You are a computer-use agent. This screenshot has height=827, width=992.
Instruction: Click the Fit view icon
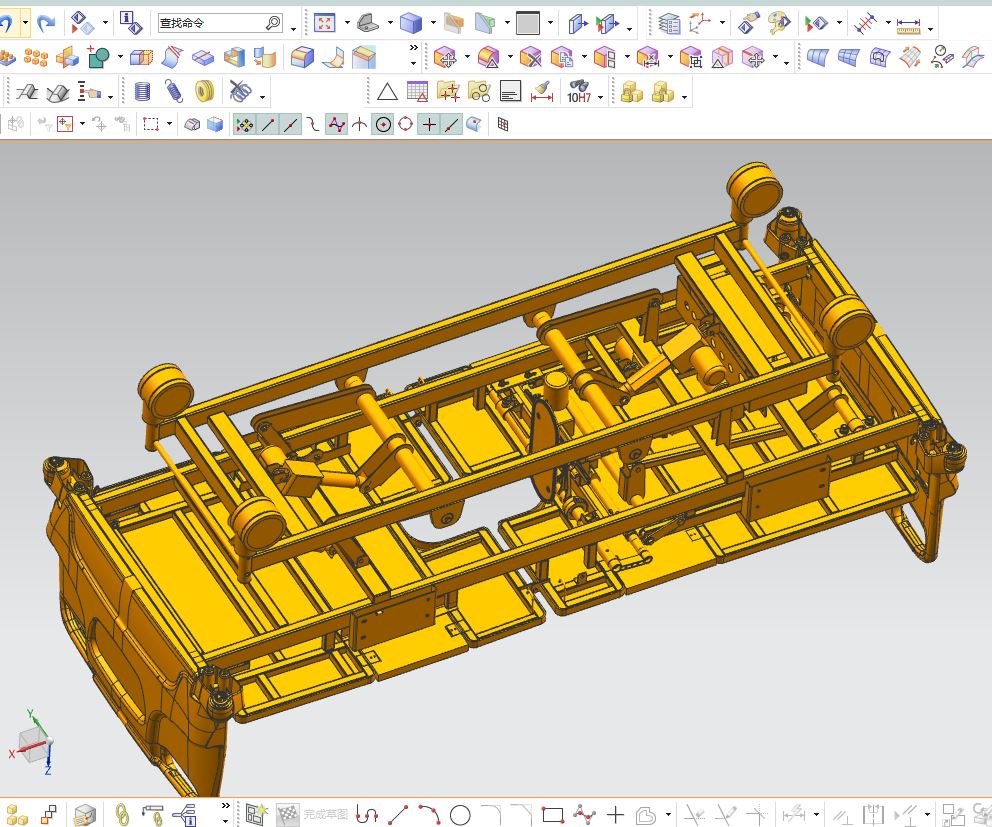pyautogui.click(x=325, y=24)
